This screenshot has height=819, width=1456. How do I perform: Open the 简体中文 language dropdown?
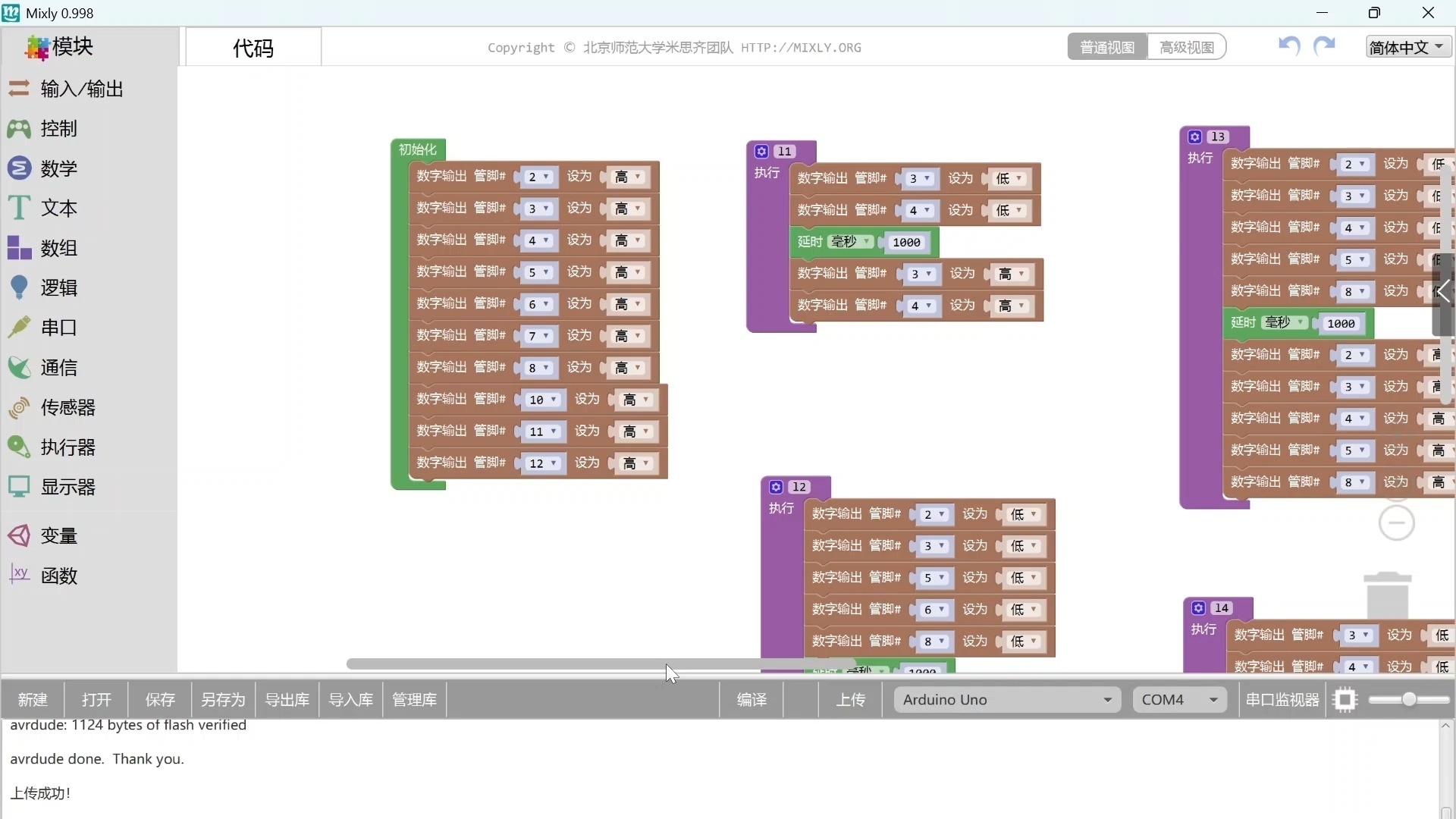[x=1407, y=46]
